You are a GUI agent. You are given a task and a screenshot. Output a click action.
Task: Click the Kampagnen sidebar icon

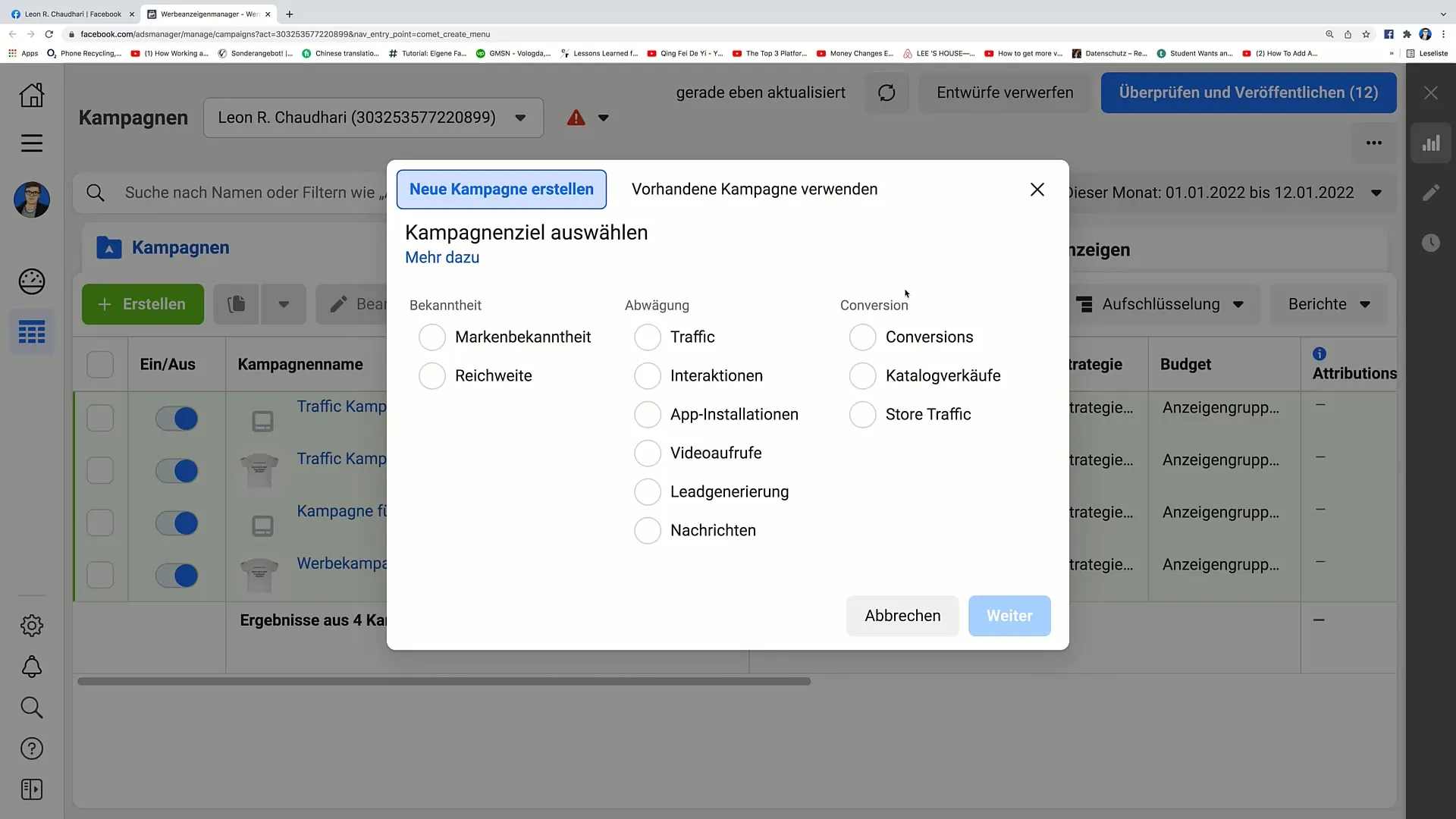click(32, 332)
